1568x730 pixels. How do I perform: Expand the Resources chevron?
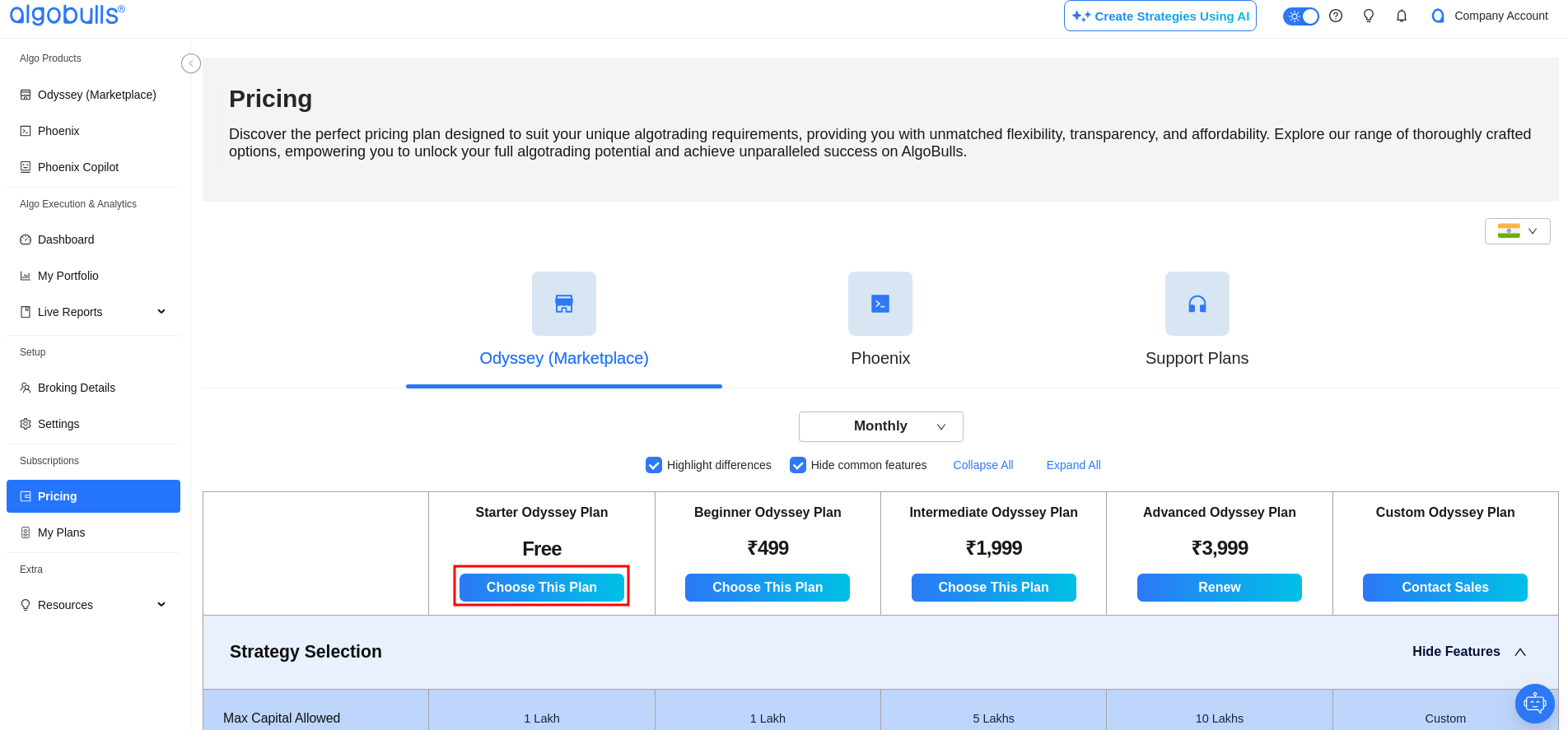[161, 604]
